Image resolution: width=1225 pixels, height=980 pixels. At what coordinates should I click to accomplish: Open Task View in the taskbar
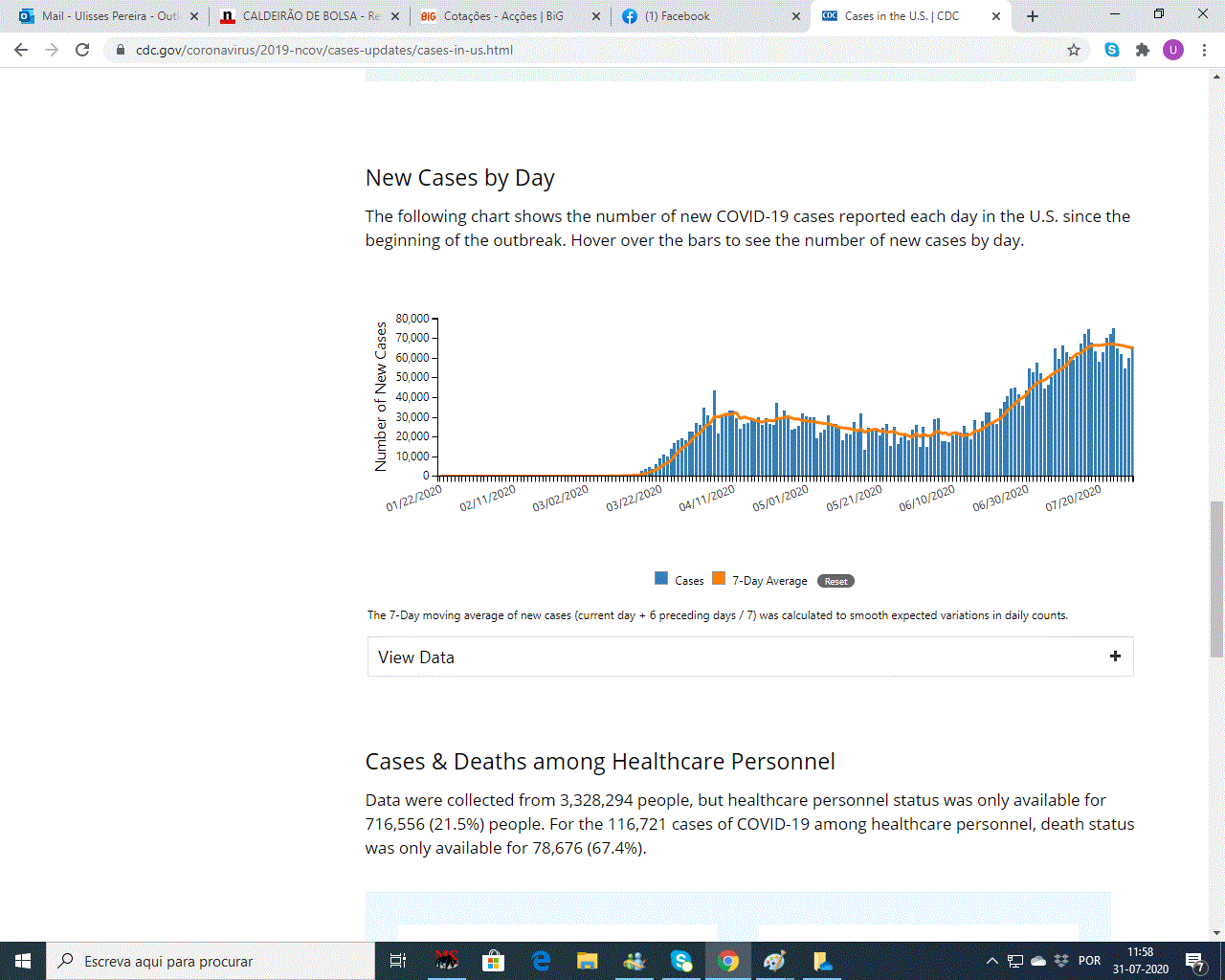(398, 961)
